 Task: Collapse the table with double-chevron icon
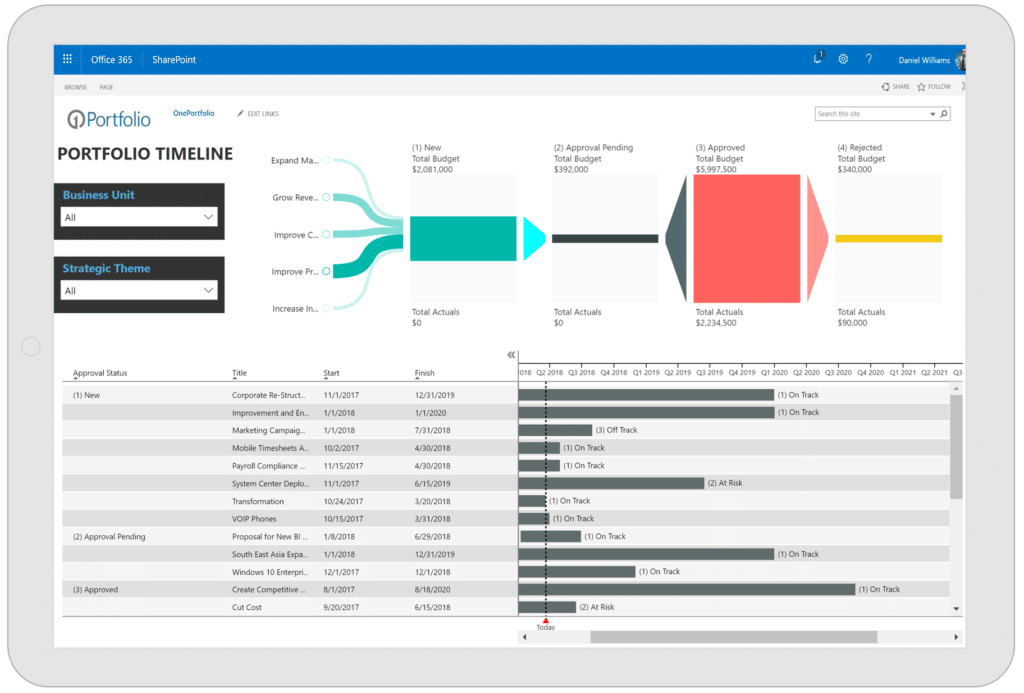(511, 355)
